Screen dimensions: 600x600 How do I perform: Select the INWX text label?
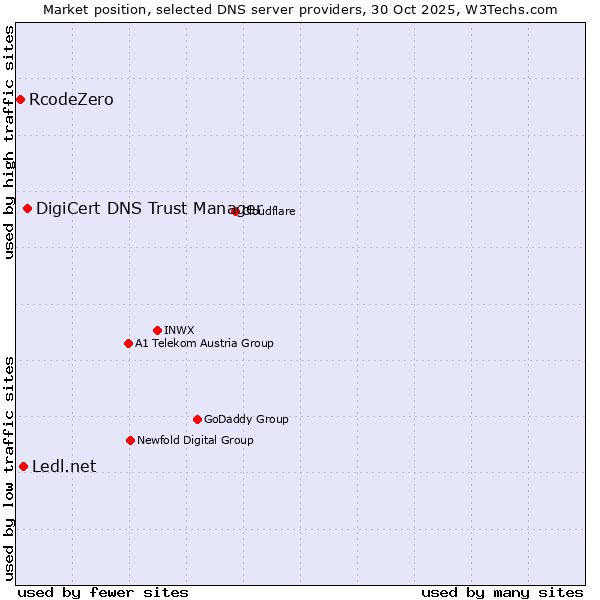179,330
